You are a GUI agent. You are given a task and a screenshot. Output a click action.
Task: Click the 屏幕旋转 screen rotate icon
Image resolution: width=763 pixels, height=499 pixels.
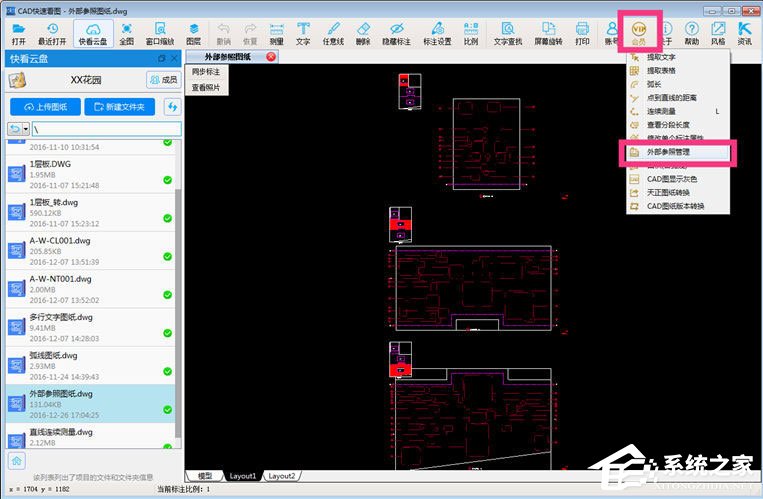547,34
